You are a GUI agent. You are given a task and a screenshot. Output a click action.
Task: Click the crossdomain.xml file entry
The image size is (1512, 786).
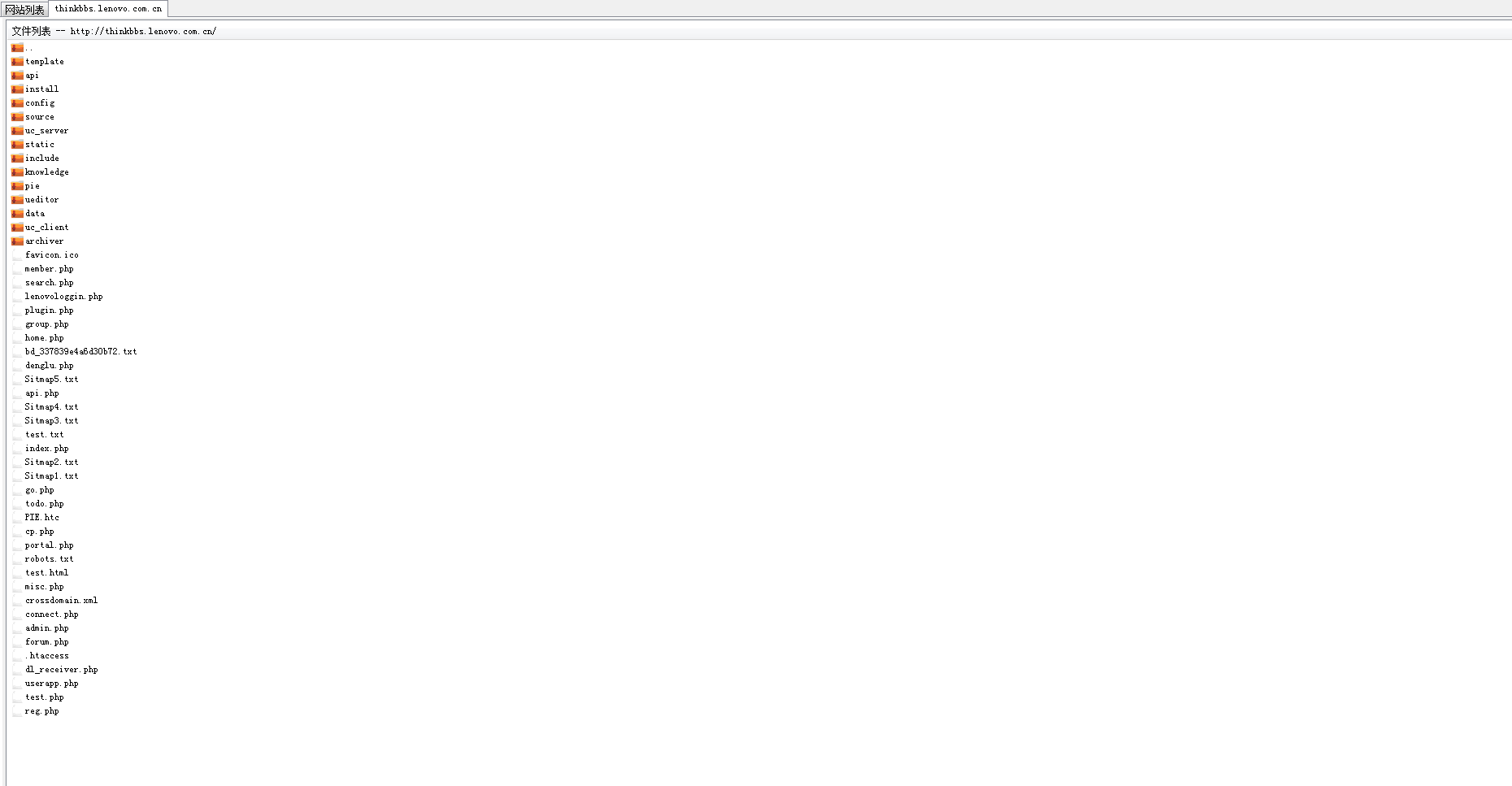point(61,601)
